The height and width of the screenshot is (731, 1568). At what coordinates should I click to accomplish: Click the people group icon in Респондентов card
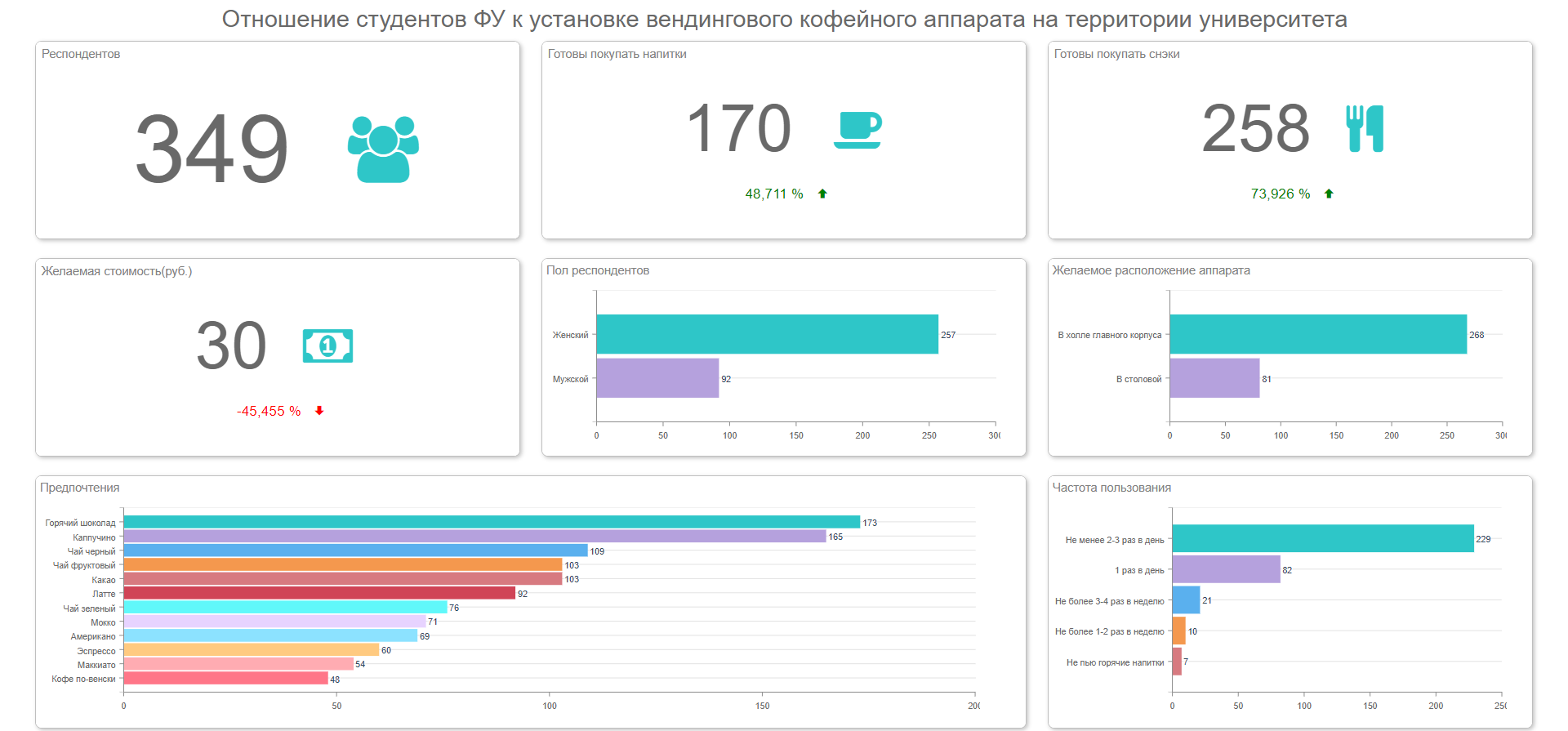pyautogui.click(x=383, y=149)
